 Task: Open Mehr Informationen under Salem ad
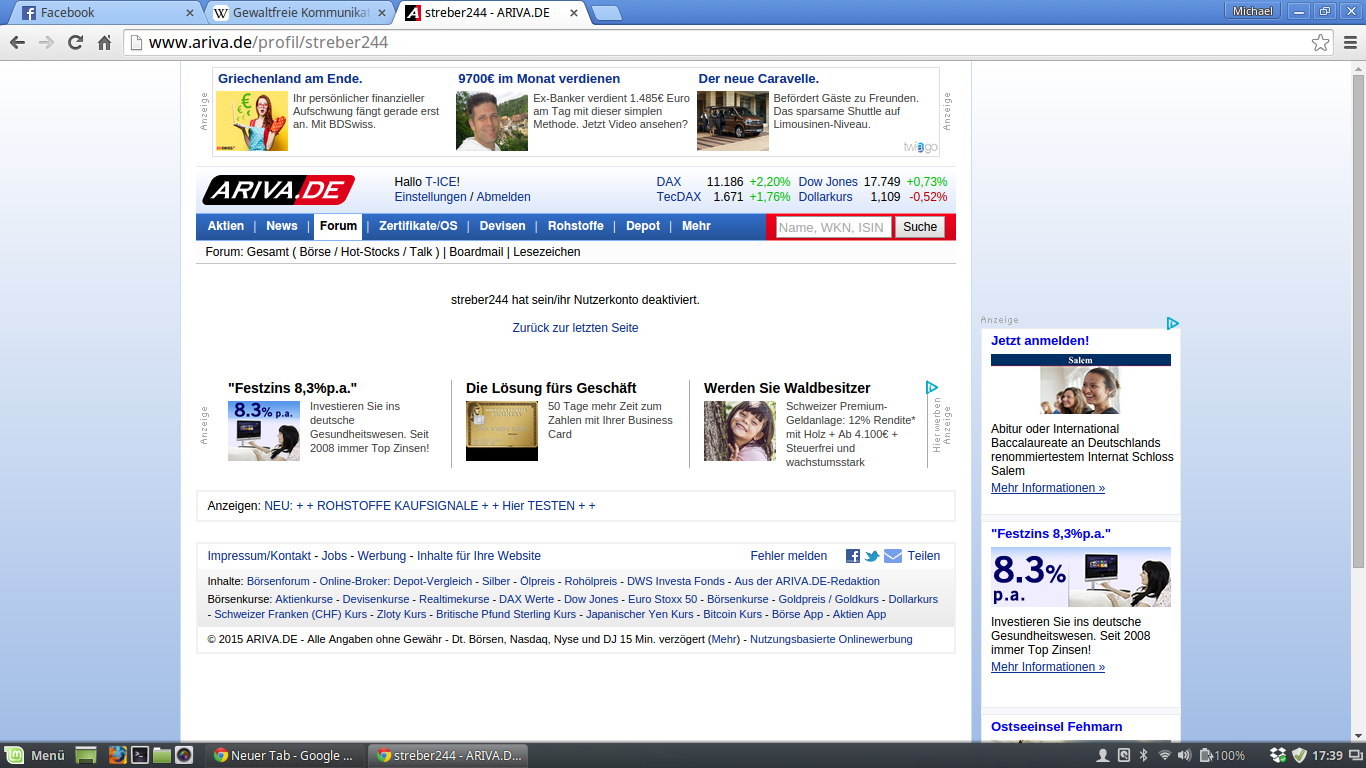click(1048, 488)
